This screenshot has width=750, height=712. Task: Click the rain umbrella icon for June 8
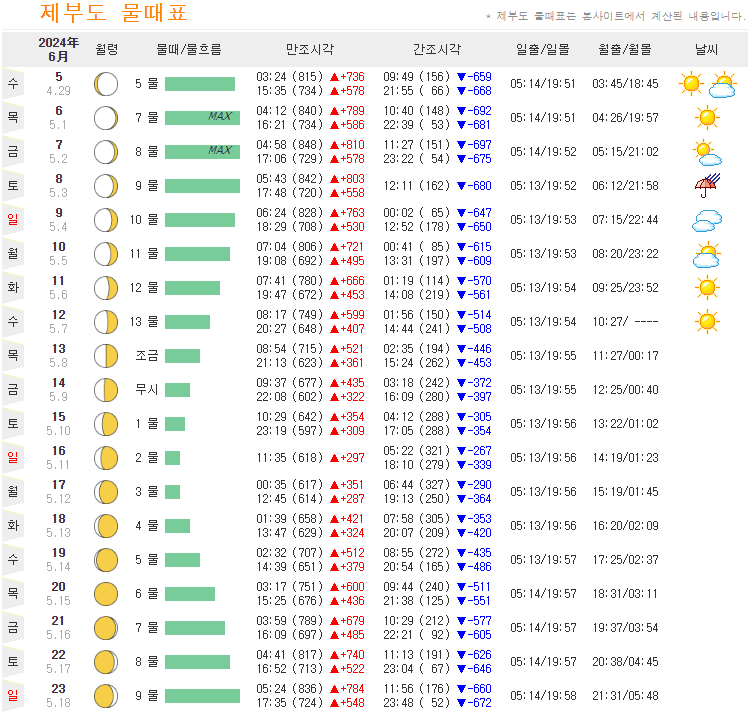coord(707,186)
